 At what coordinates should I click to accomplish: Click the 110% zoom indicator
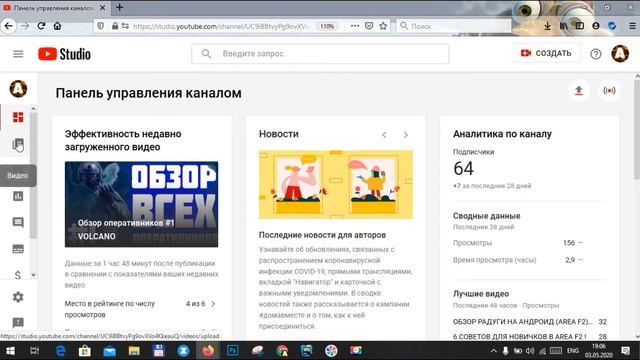point(327,26)
